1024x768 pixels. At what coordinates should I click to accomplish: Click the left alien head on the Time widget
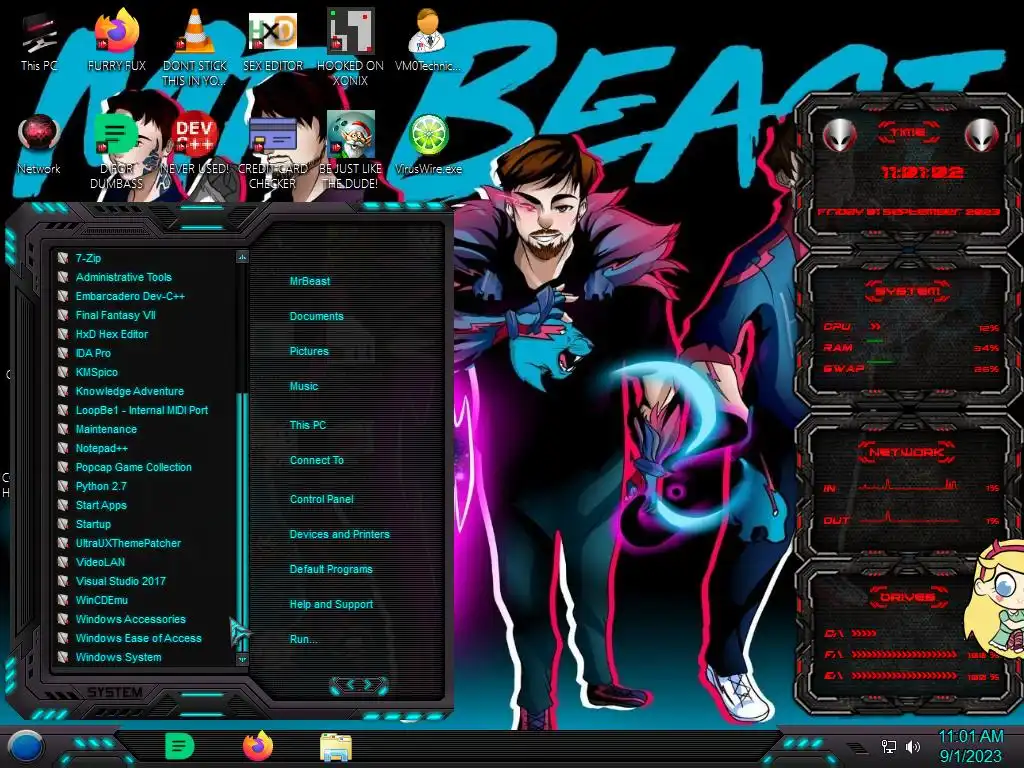[839, 135]
